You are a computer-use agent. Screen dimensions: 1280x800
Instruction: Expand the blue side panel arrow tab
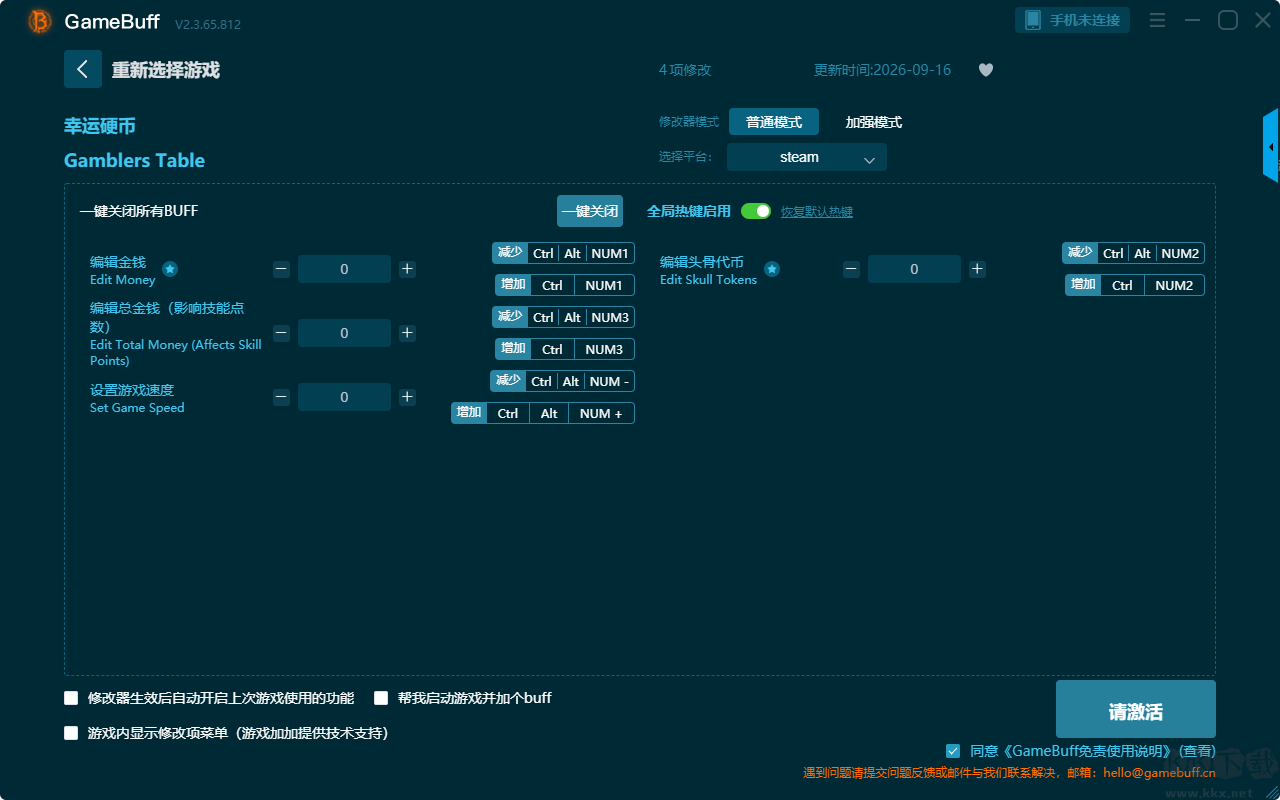1271,146
